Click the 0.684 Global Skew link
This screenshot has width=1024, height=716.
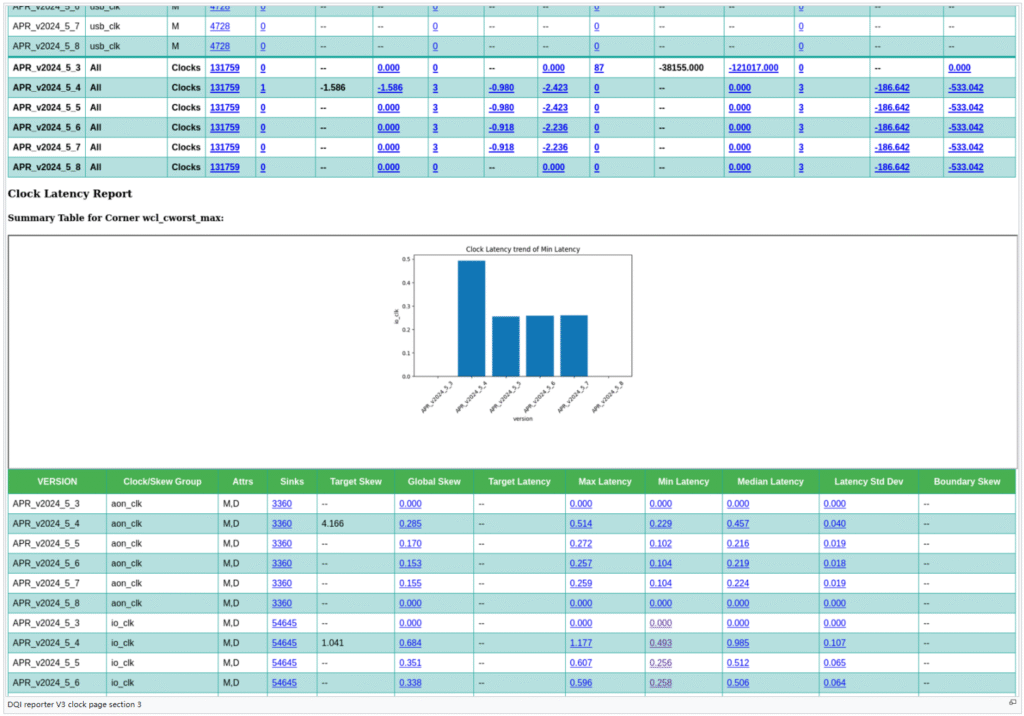410,642
